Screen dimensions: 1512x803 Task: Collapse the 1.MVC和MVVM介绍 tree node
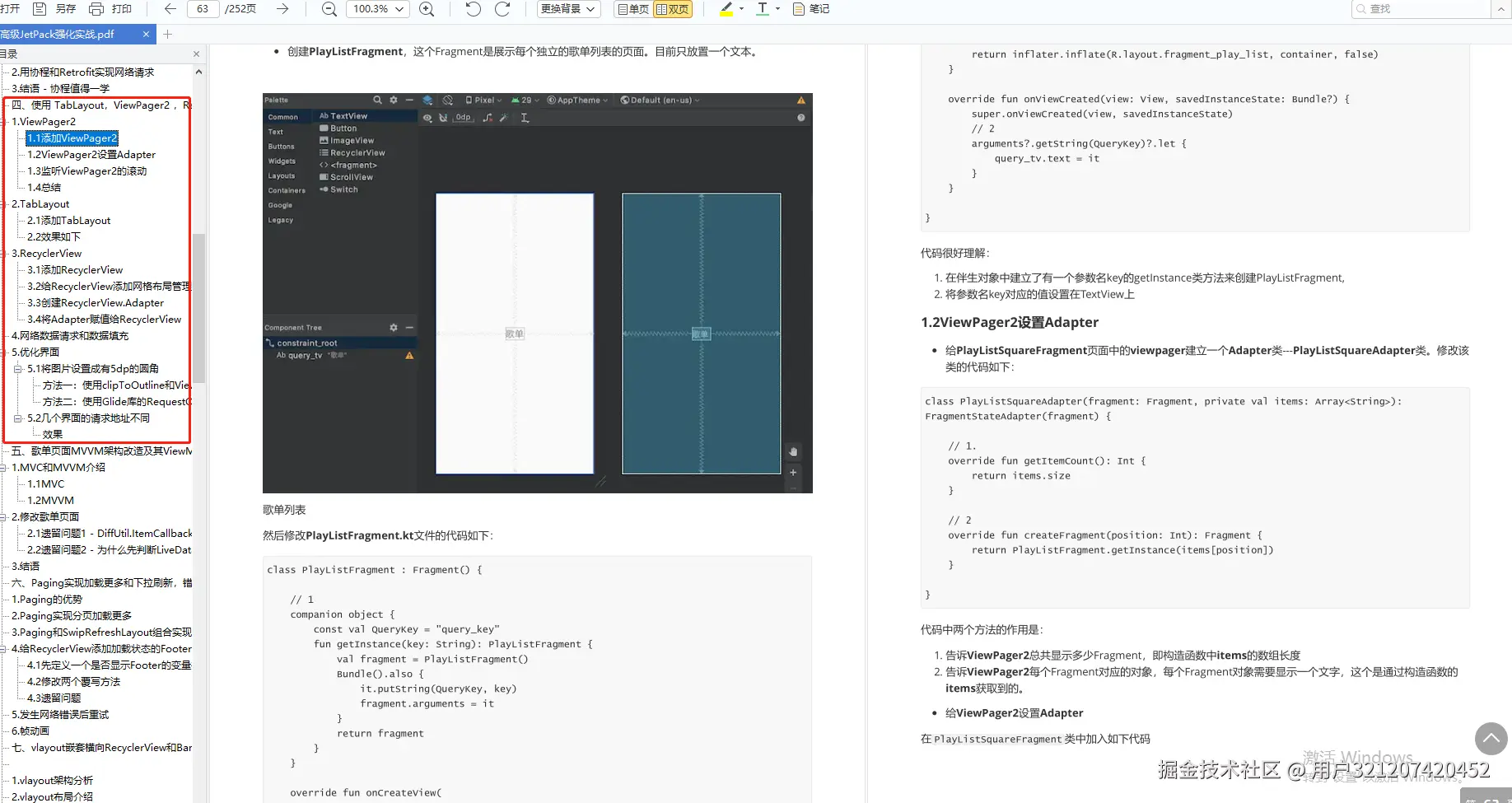3,468
